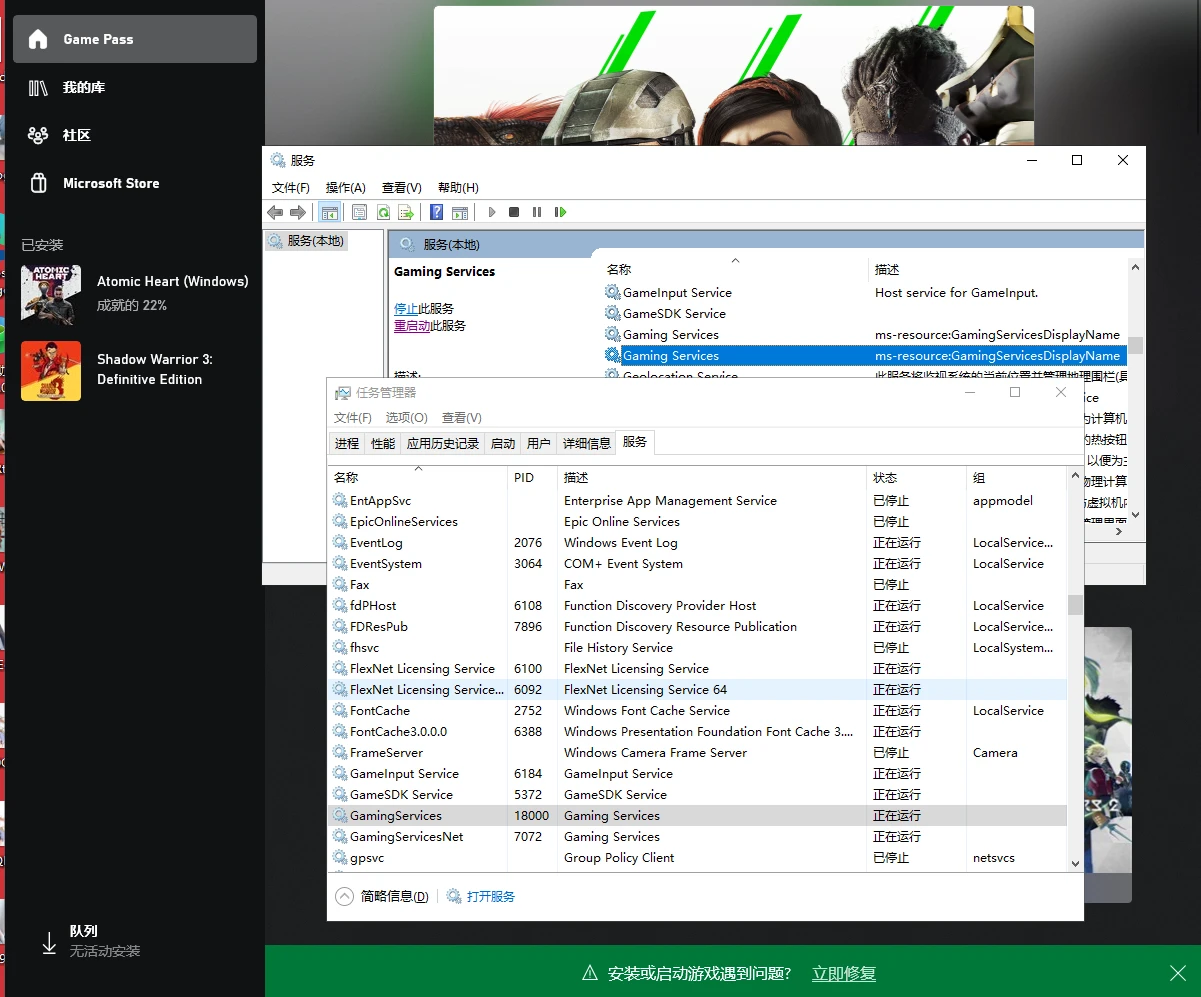This screenshot has height=997, width=1201.
Task: Click Start Service play icon
Action: click(491, 212)
